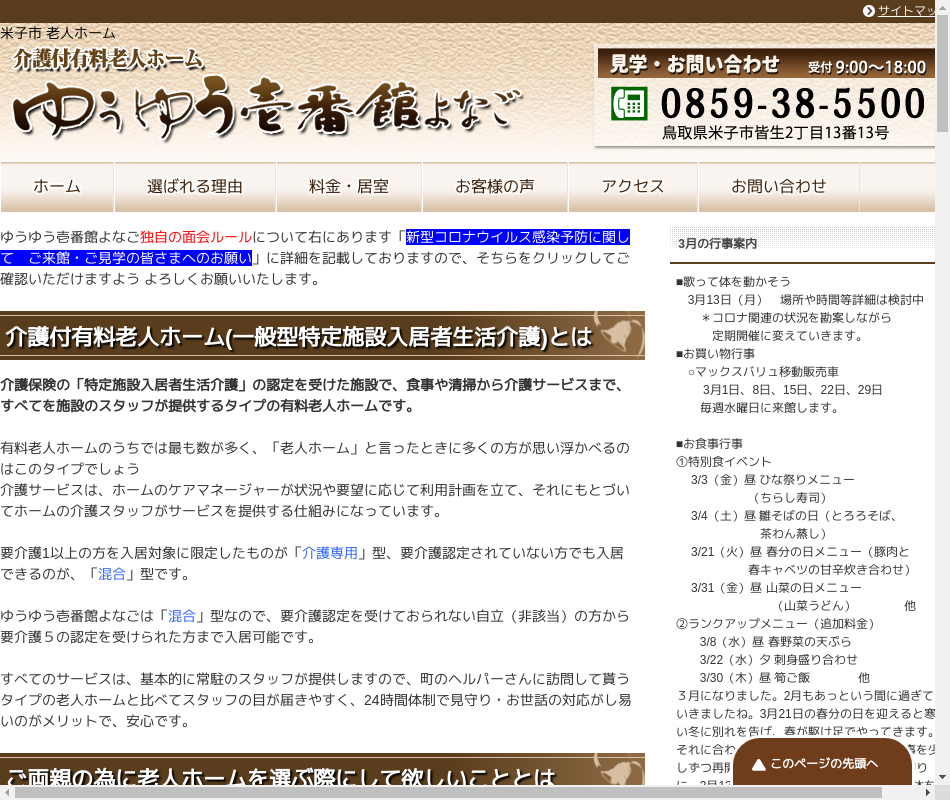
Task: Select 料金・居室 in the navigation bar
Action: 349,187
